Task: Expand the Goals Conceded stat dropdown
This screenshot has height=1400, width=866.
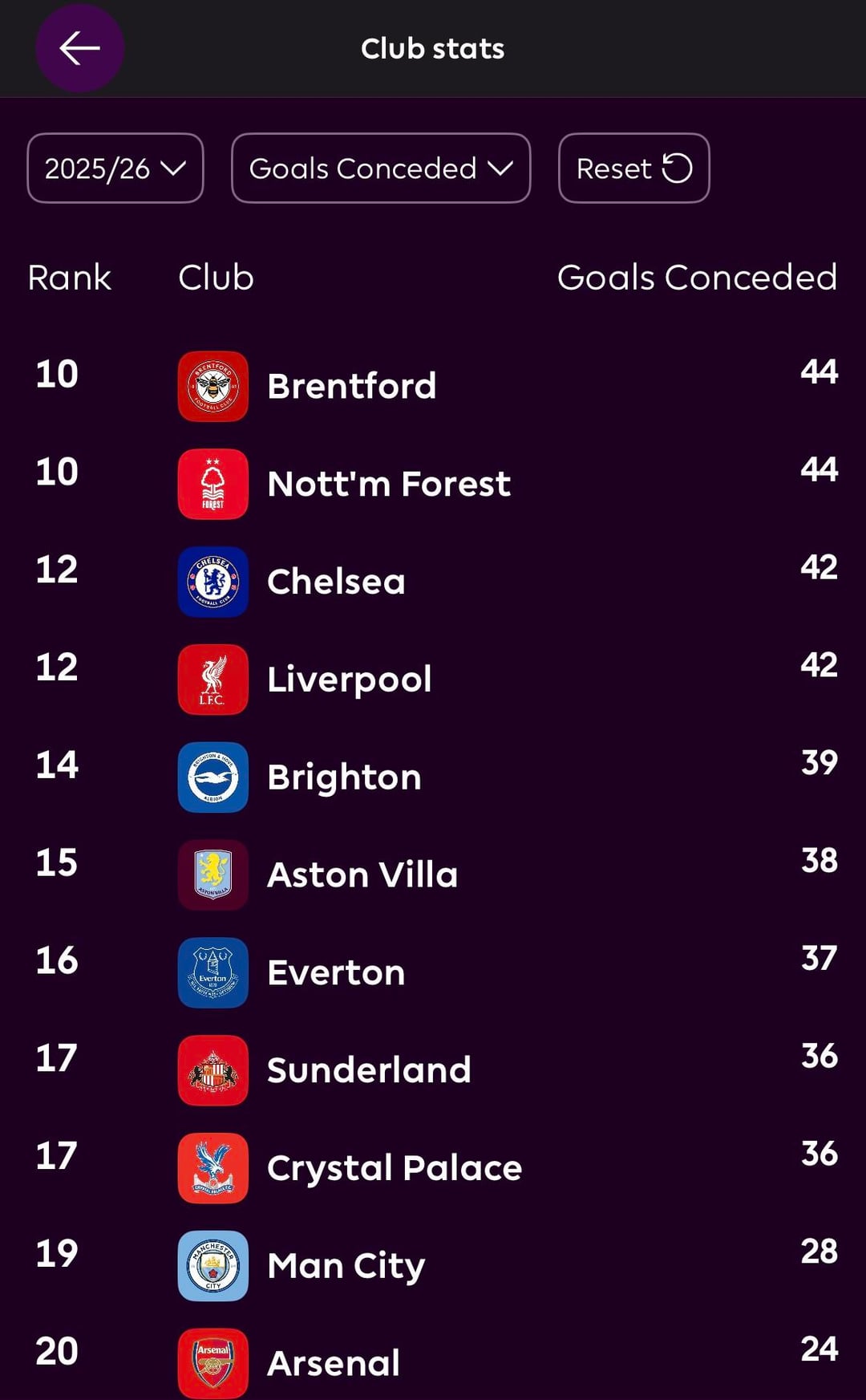Action: (381, 168)
